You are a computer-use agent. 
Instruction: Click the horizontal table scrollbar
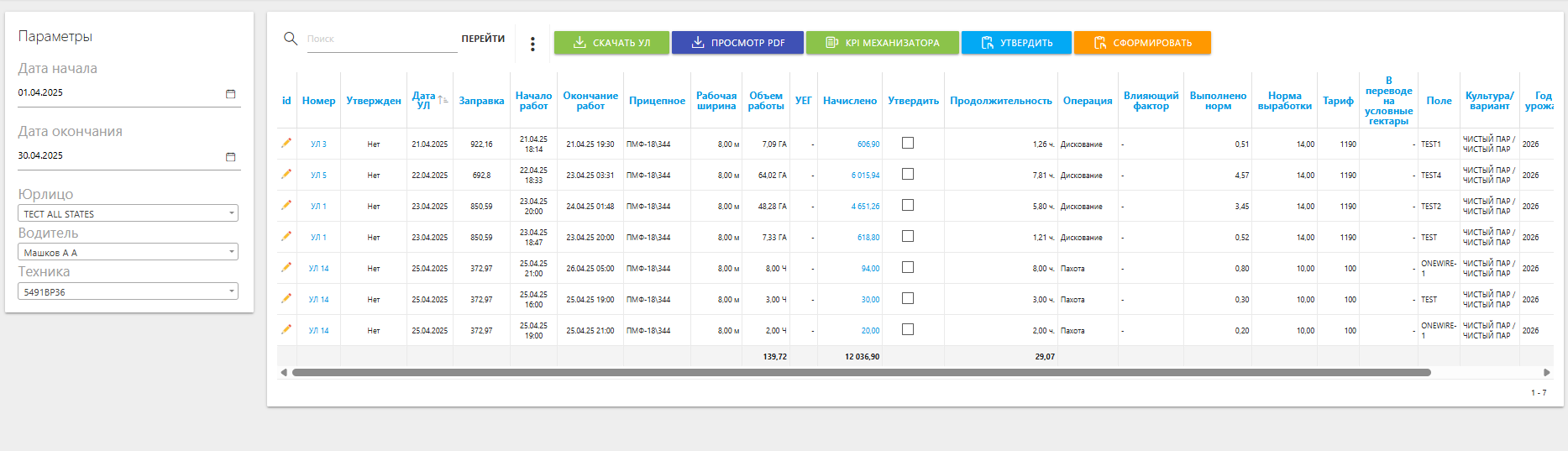861,372
